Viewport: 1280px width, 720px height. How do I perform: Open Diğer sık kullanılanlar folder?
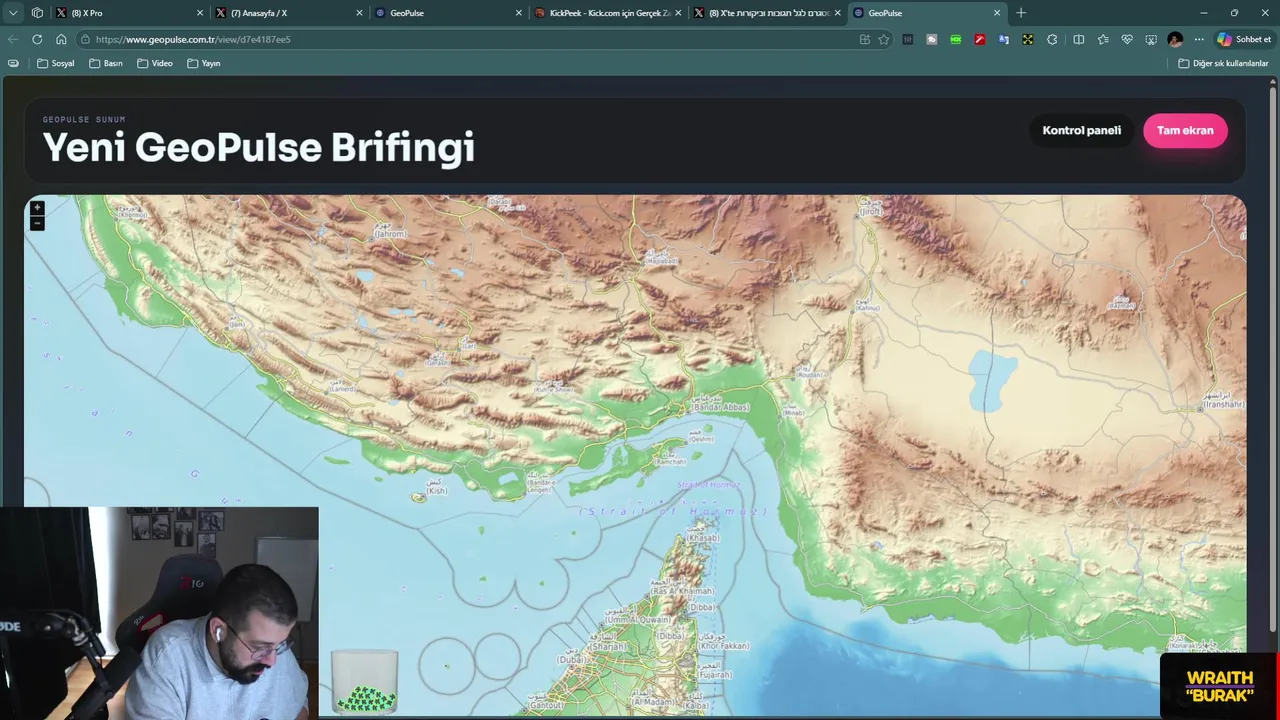(x=1223, y=63)
